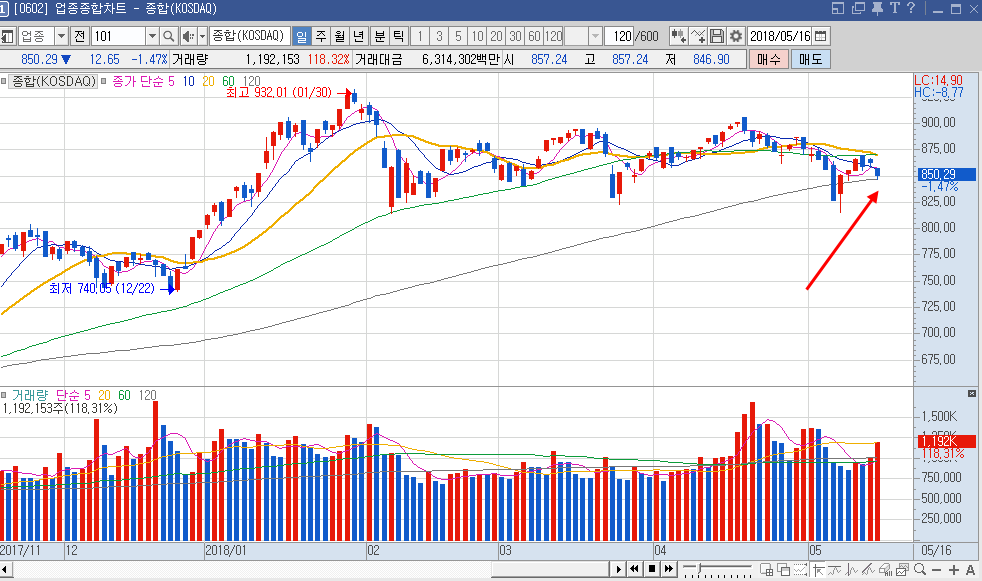Click the magnifier search icon beside code 101
This screenshot has height=581, width=982.
[167, 36]
